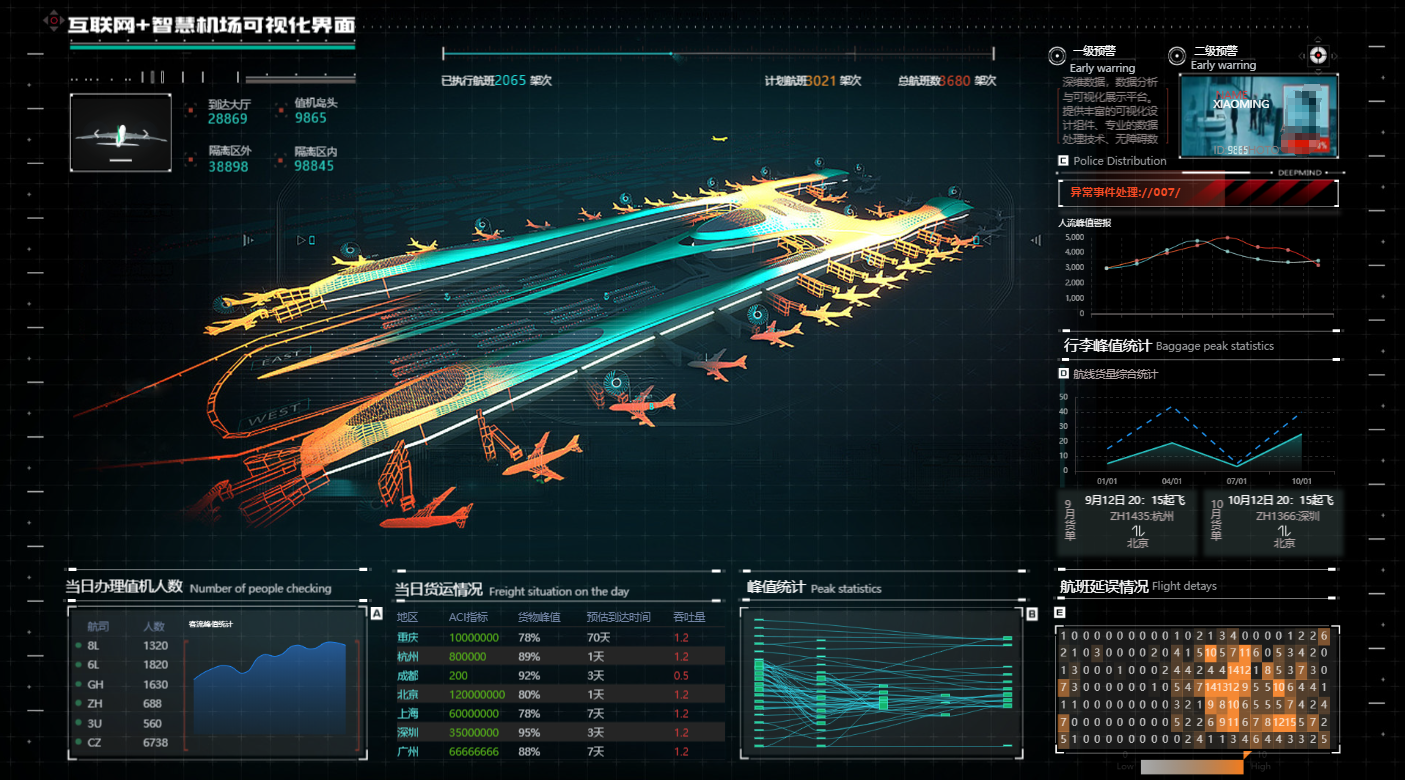The width and height of the screenshot is (1405, 780).
Task: Click the green dot next to airline GH
Action: tap(77, 685)
